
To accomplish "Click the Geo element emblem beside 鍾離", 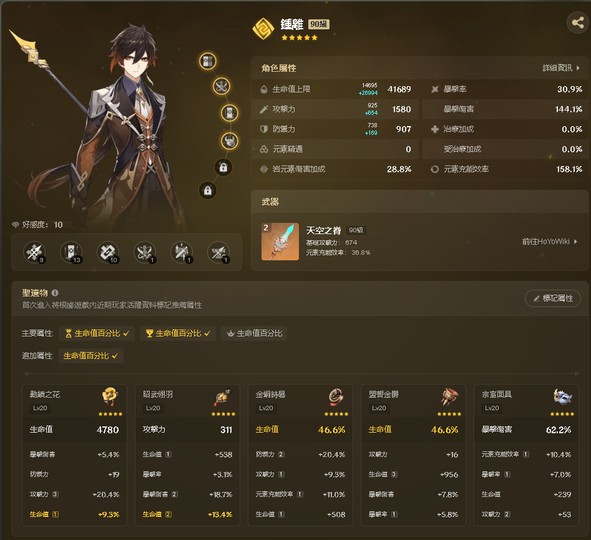I will click(x=263, y=29).
